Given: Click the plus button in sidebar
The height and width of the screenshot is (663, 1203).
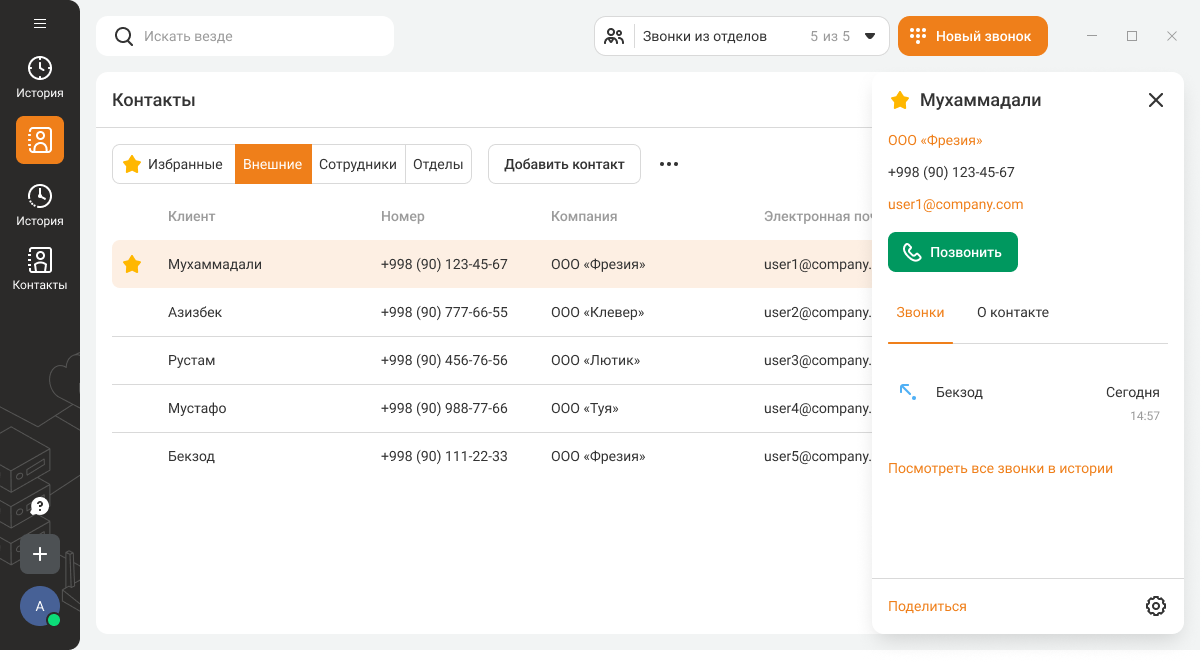Looking at the screenshot, I should [x=40, y=554].
